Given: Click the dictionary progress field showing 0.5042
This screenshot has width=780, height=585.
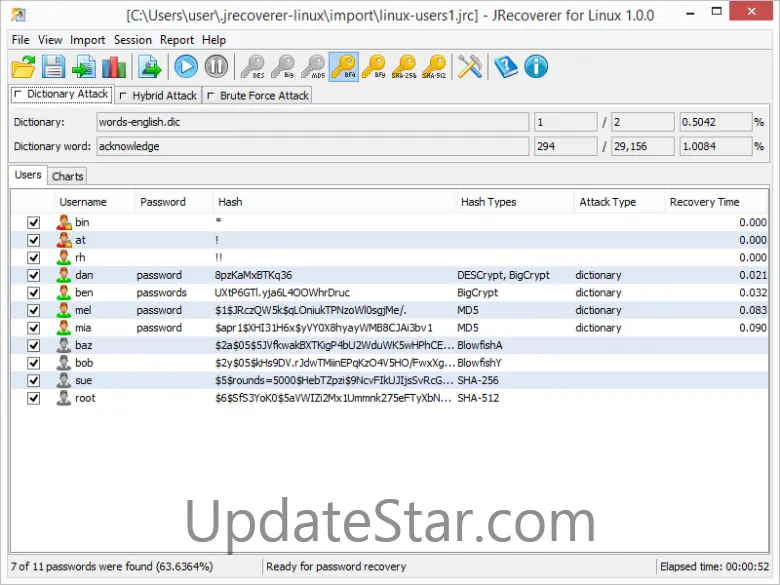Looking at the screenshot, I should [716, 122].
